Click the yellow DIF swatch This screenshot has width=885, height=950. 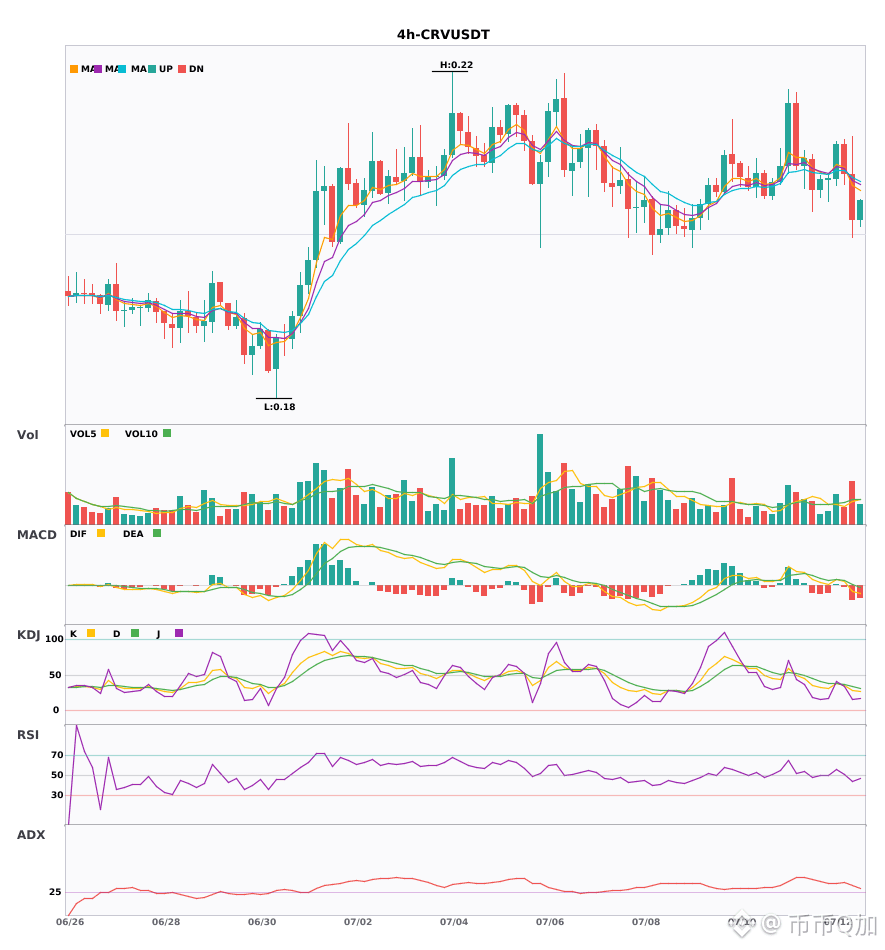(101, 533)
